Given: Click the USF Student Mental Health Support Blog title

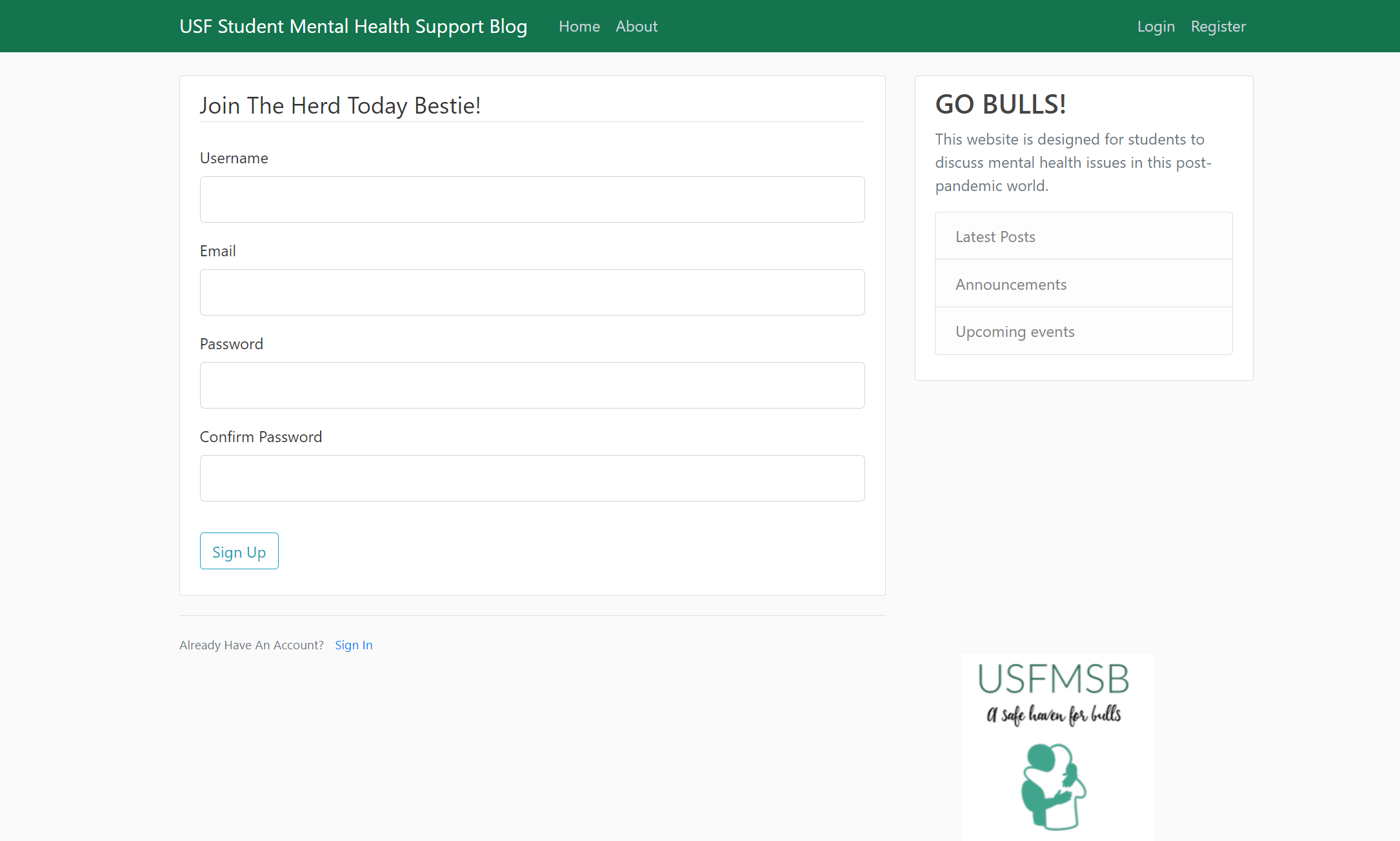Looking at the screenshot, I should pos(353,26).
